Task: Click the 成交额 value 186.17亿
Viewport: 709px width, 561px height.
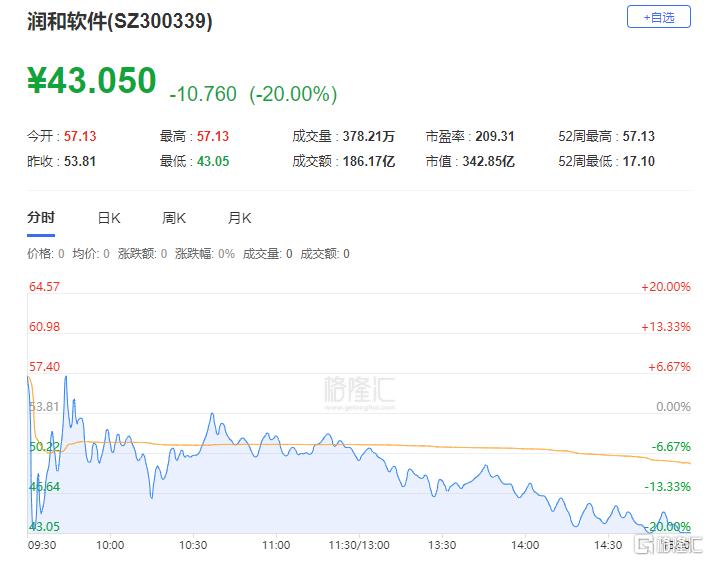Action: coord(369,161)
